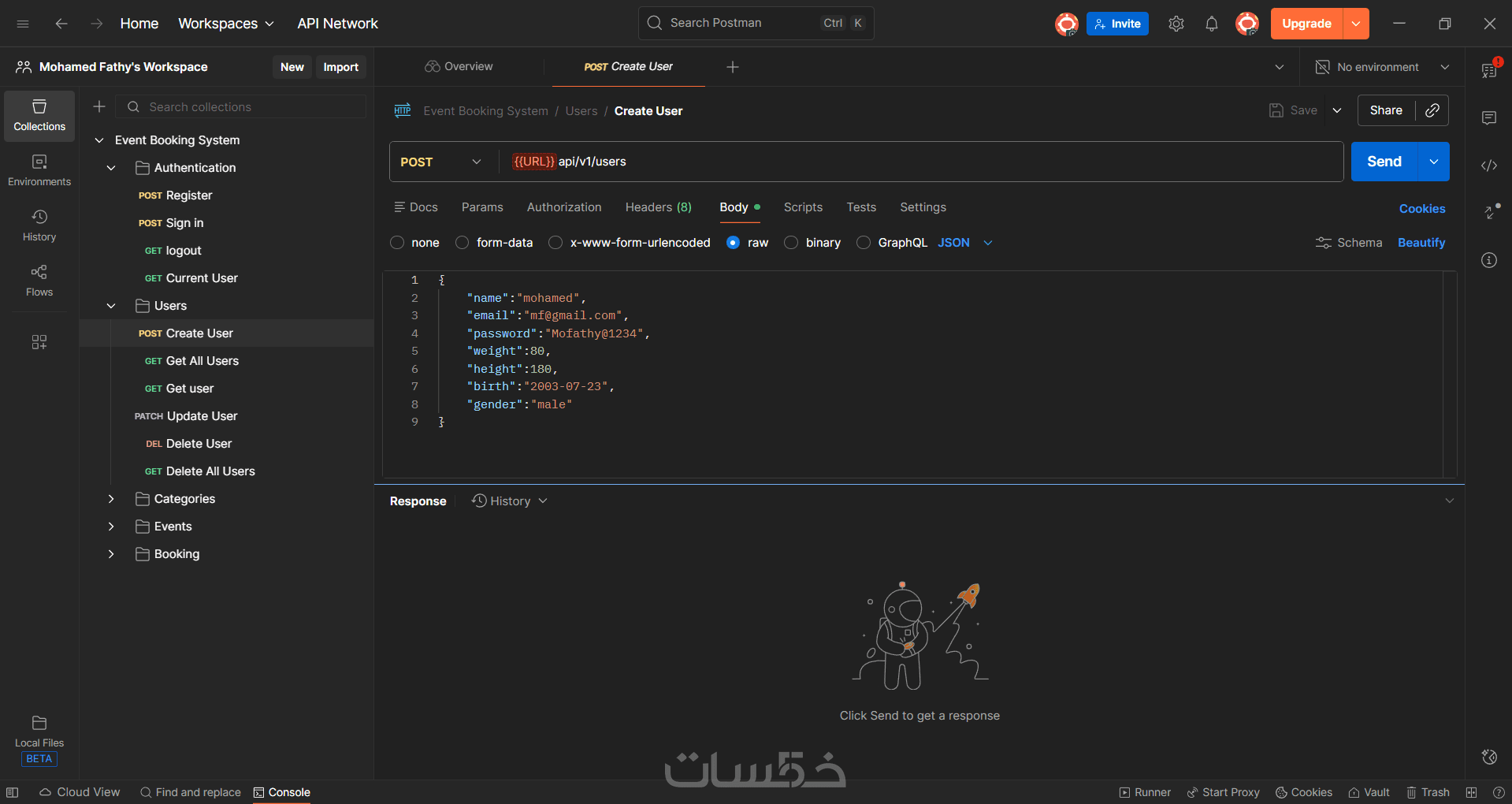Open the Overview tab
The width and height of the screenshot is (1512, 804).
(459, 67)
